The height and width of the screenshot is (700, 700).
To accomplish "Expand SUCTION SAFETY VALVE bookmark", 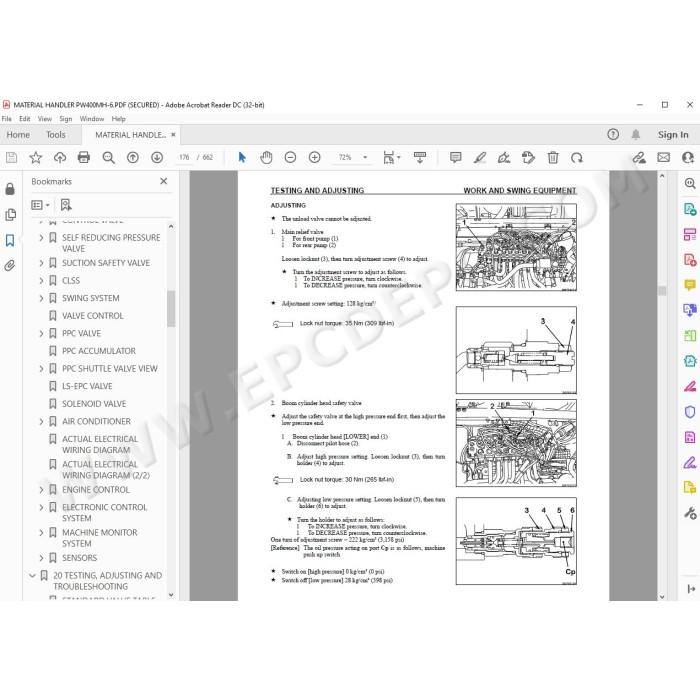I will click(41, 263).
